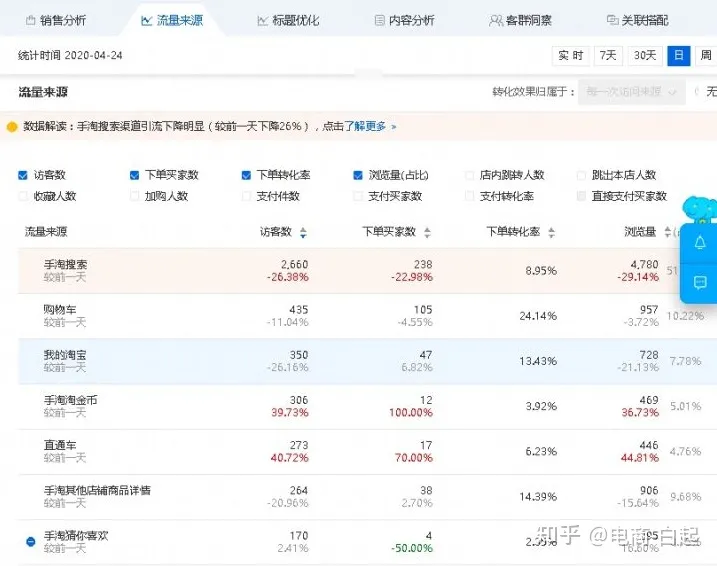
Task: Open the 转化效果归属于 dropdown
Action: click(631, 92)
